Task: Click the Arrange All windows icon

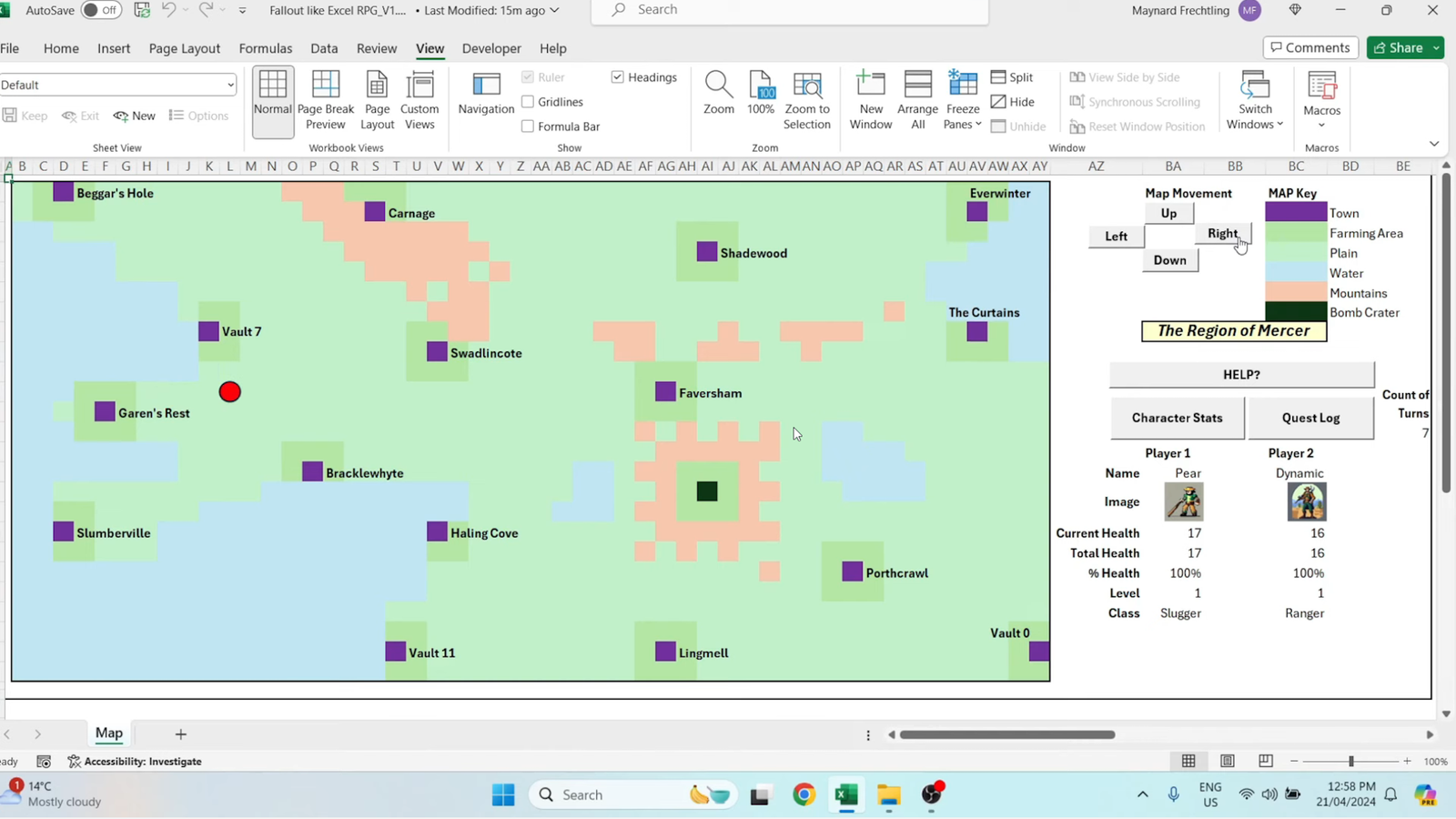Action: [916, 98]
